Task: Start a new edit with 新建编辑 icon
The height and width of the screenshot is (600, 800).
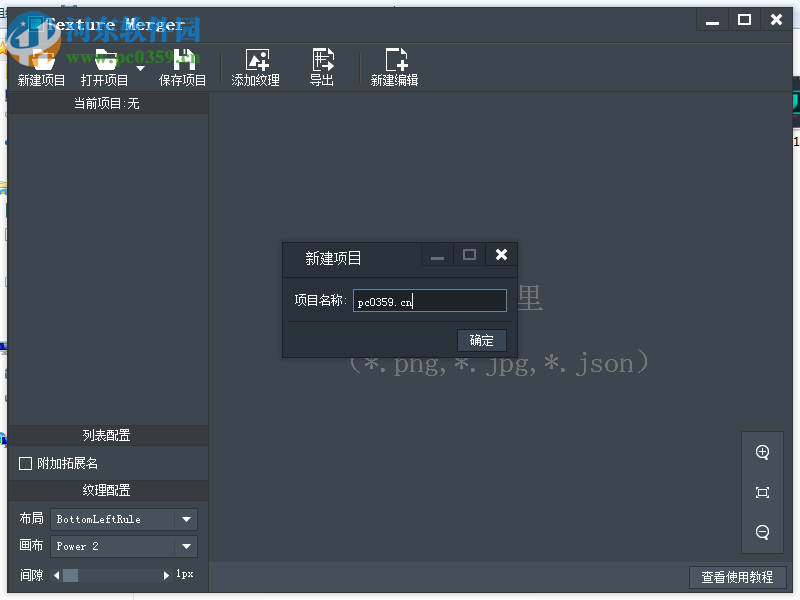Action: pos(394,66)
